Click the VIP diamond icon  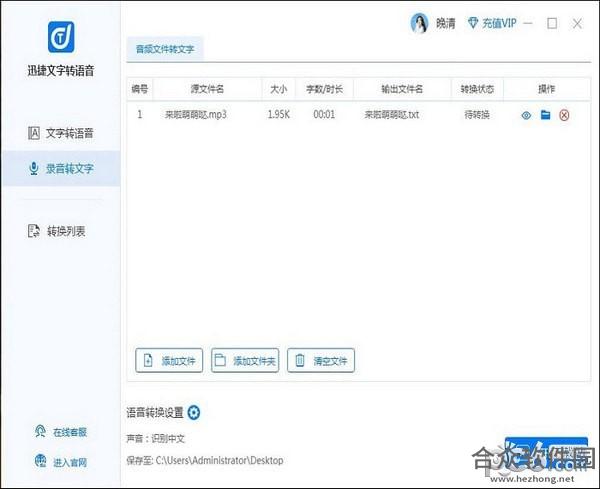pos(473,23)
